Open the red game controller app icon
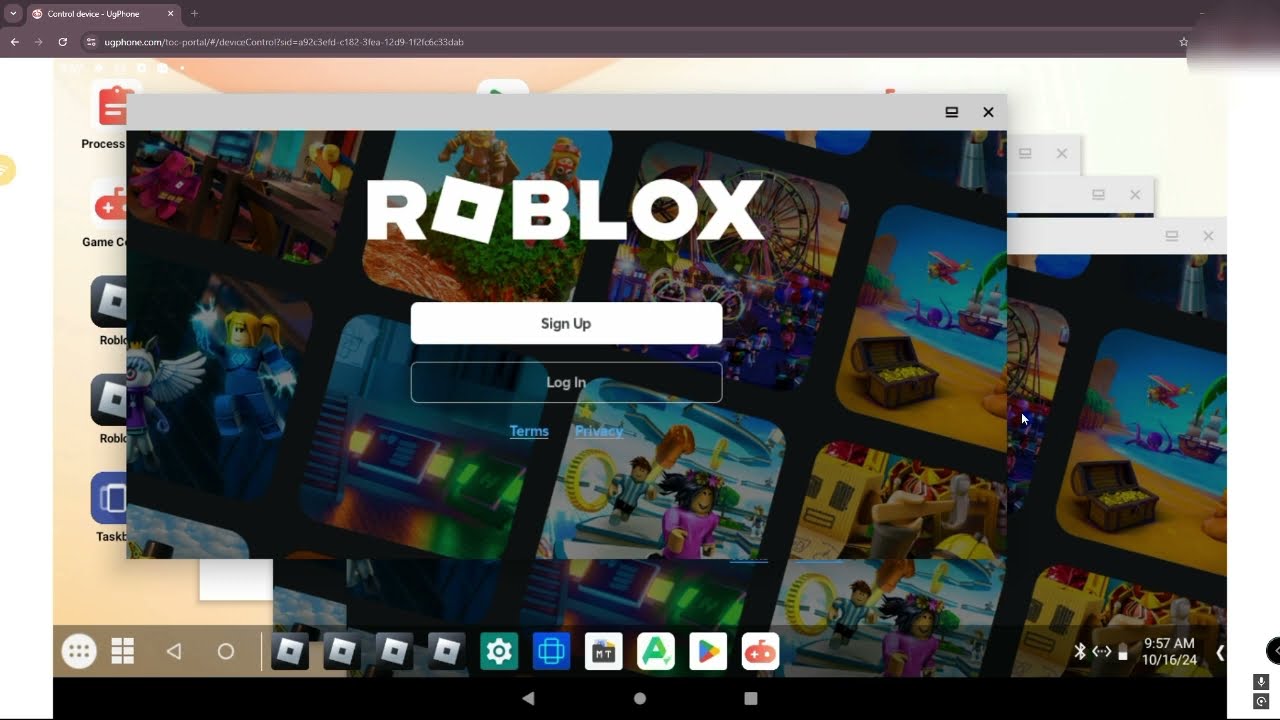 pos(760,652)
